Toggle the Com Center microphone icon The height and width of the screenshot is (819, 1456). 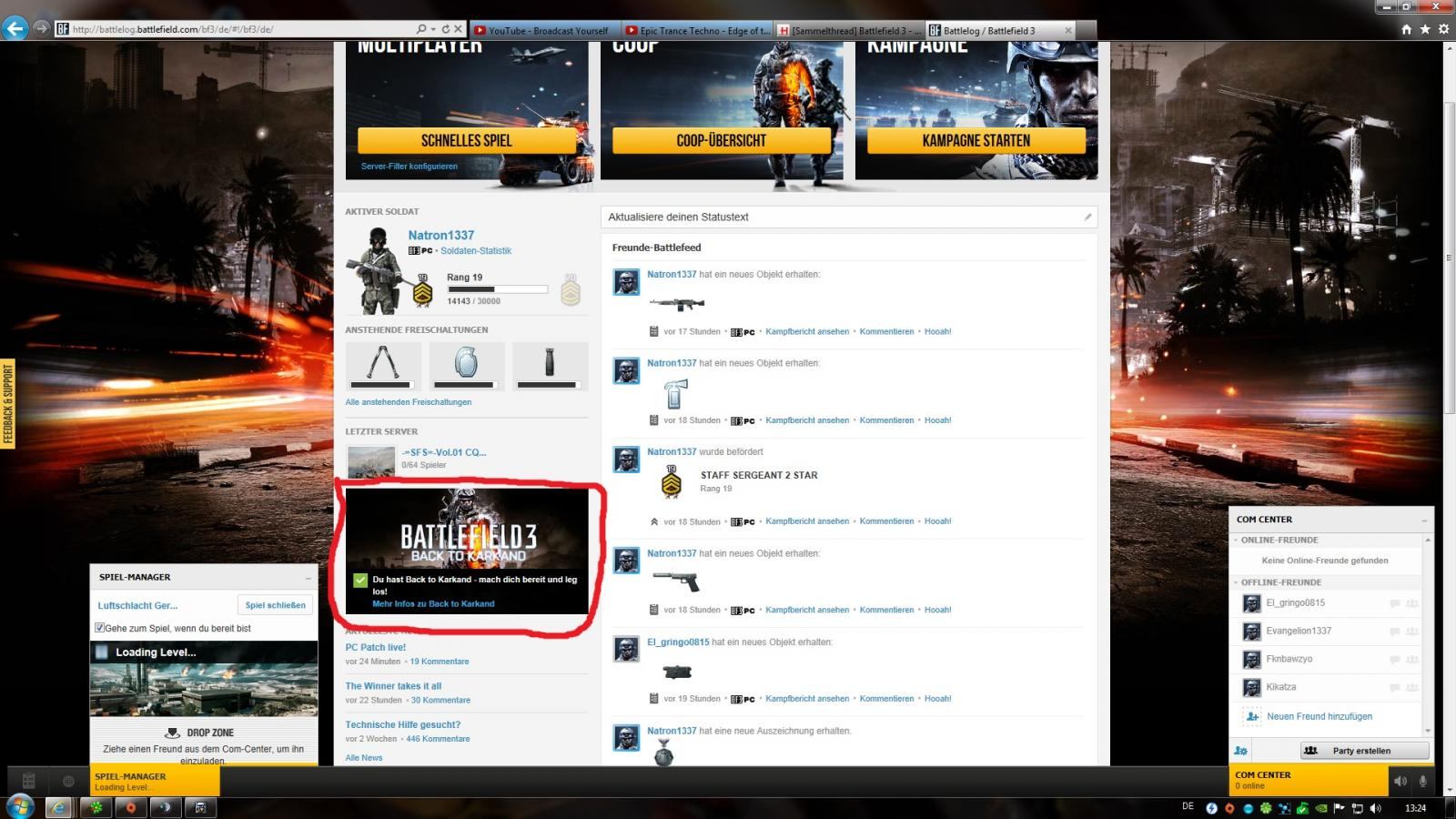click(1423, 781)
